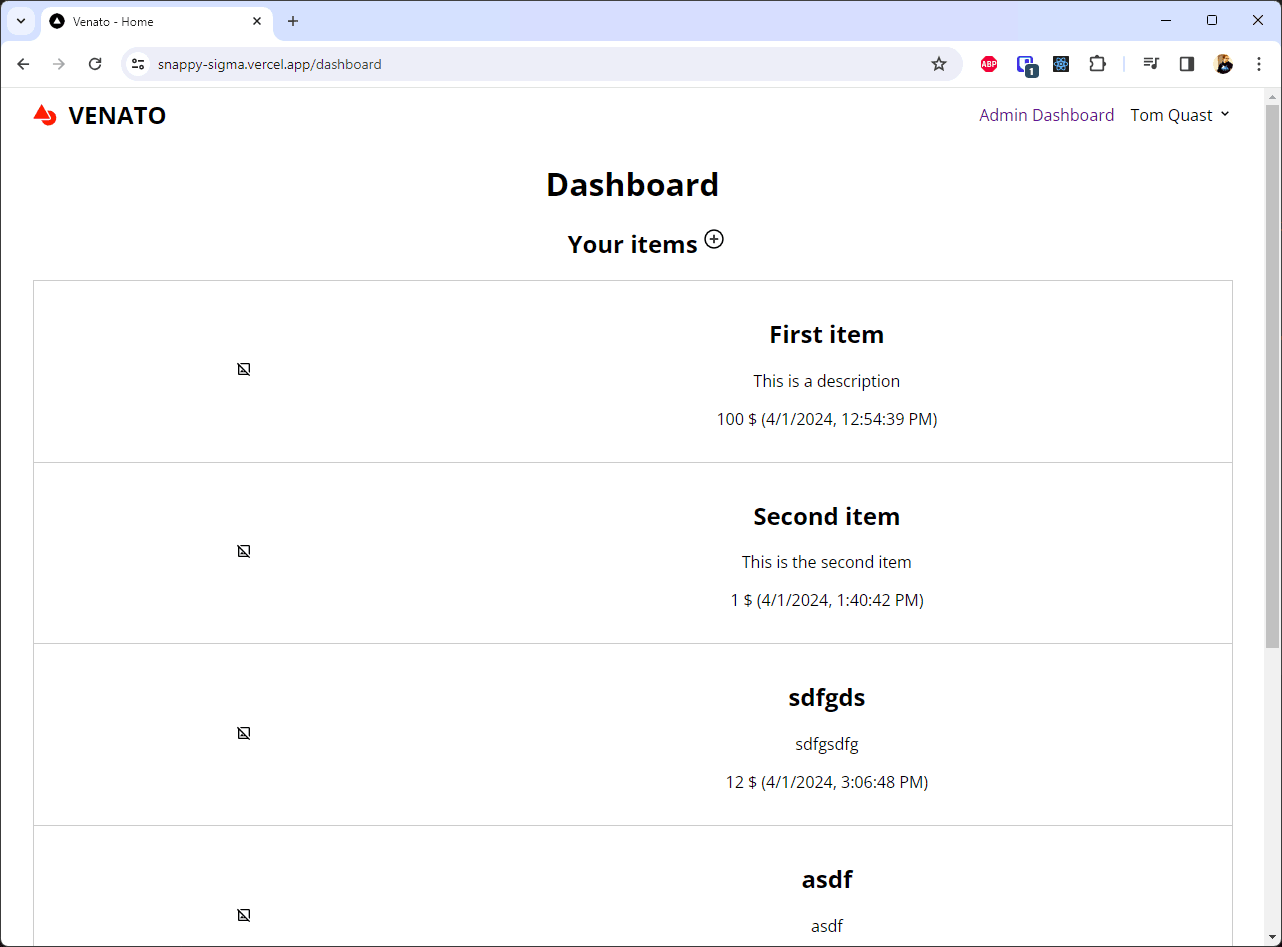This screenshot has width=1282, height=947.
Task: Open media controls icon in toolbar
Action: tap(1151, 64)
